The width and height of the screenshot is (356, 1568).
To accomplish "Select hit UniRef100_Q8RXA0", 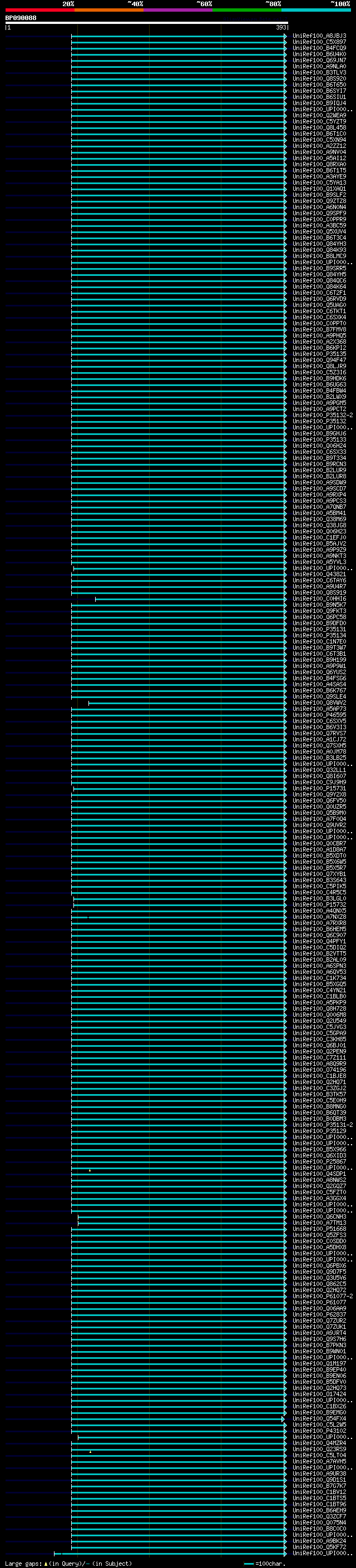I will (319, 165).
